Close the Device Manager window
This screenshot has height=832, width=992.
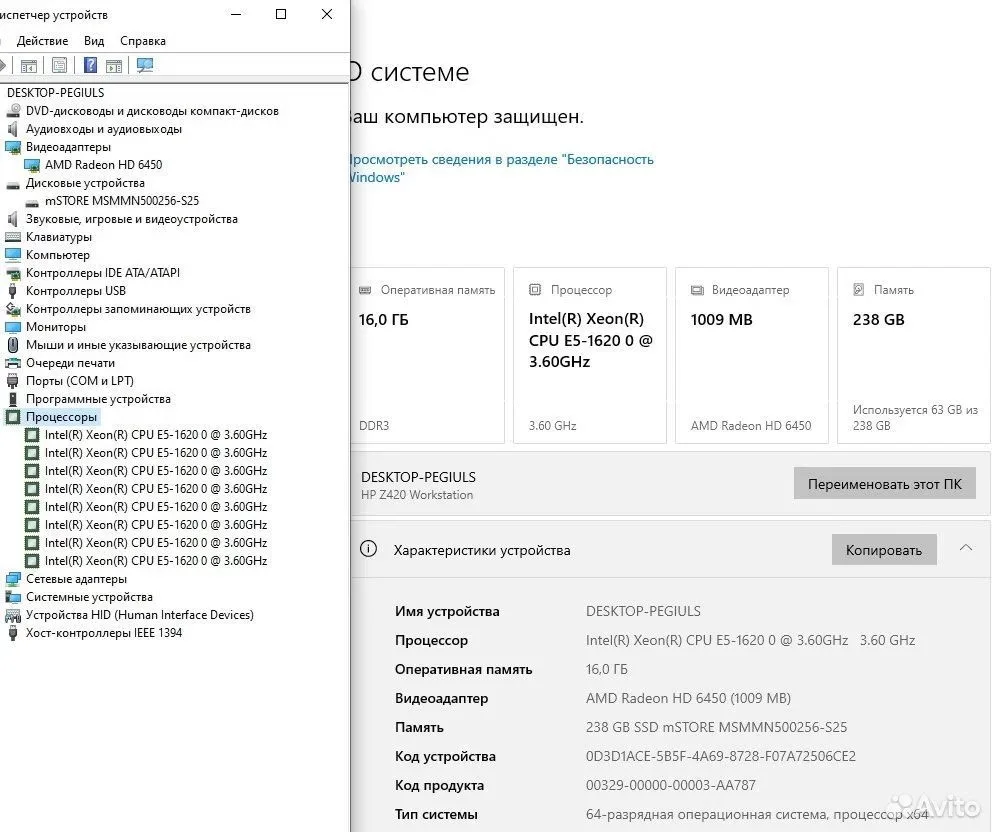(327, 14)
